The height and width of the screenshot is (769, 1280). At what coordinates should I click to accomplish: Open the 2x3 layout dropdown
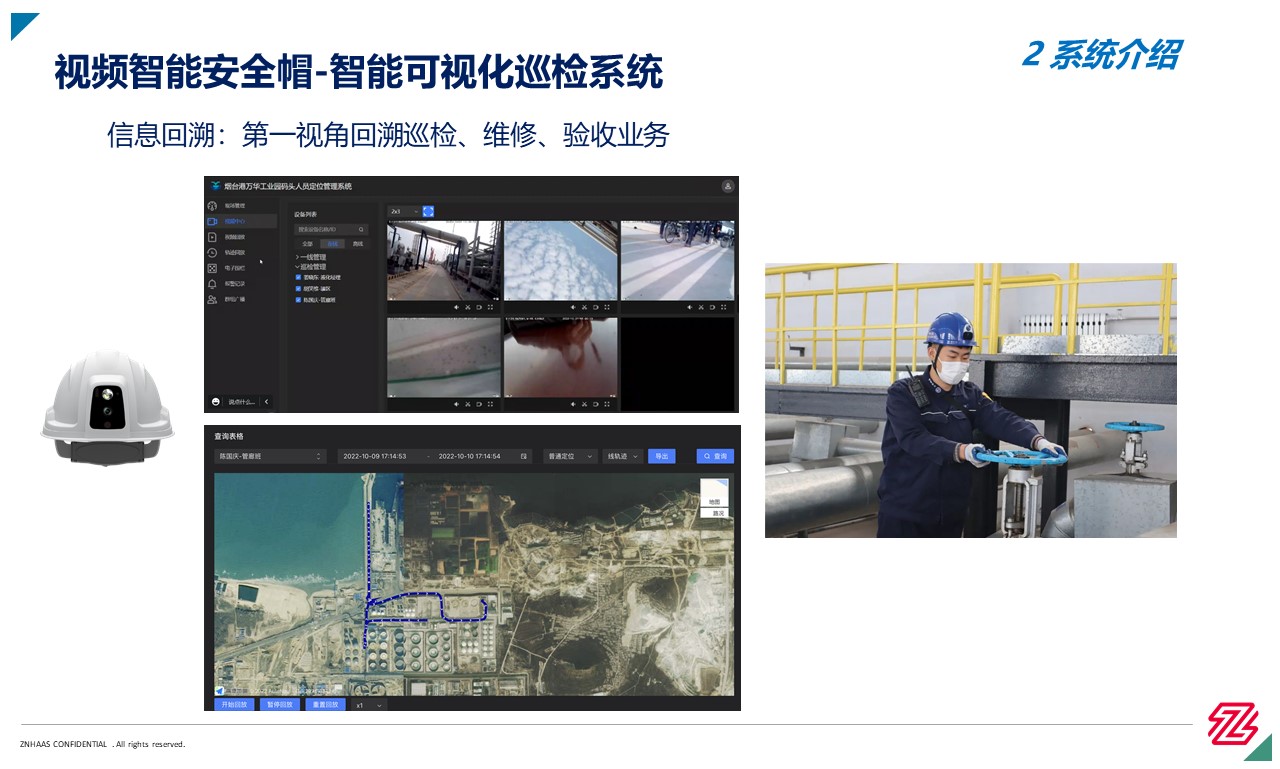tap(404, 211)
